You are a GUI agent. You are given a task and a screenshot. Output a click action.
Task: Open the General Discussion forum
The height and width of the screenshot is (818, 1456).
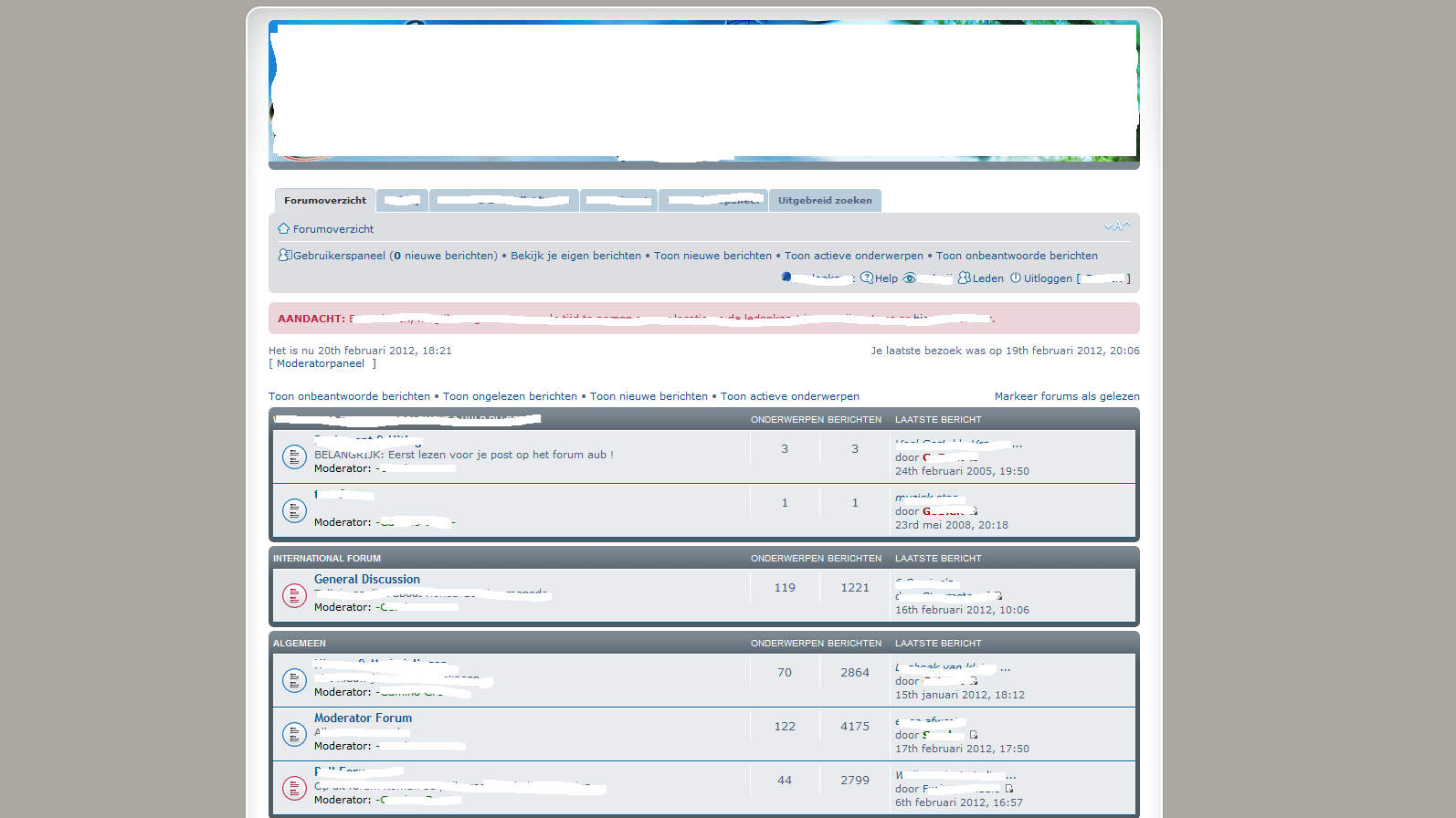(367, 579)
